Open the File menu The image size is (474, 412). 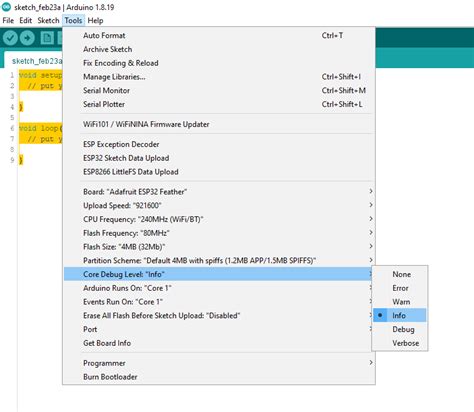click(x=8, y=21)
